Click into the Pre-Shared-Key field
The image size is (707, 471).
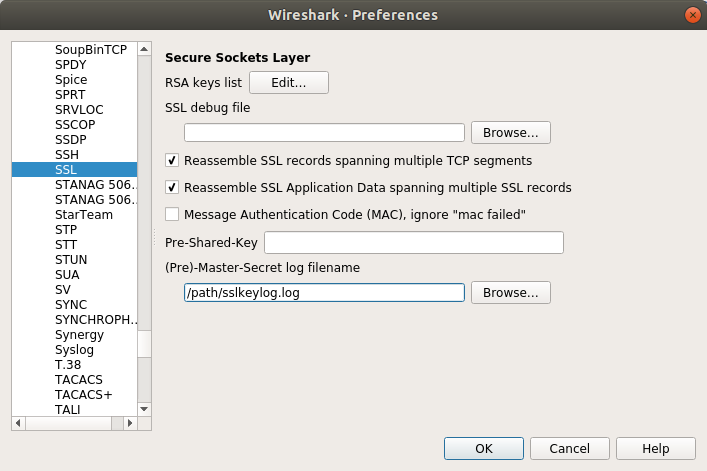click(x=413, y=242)
